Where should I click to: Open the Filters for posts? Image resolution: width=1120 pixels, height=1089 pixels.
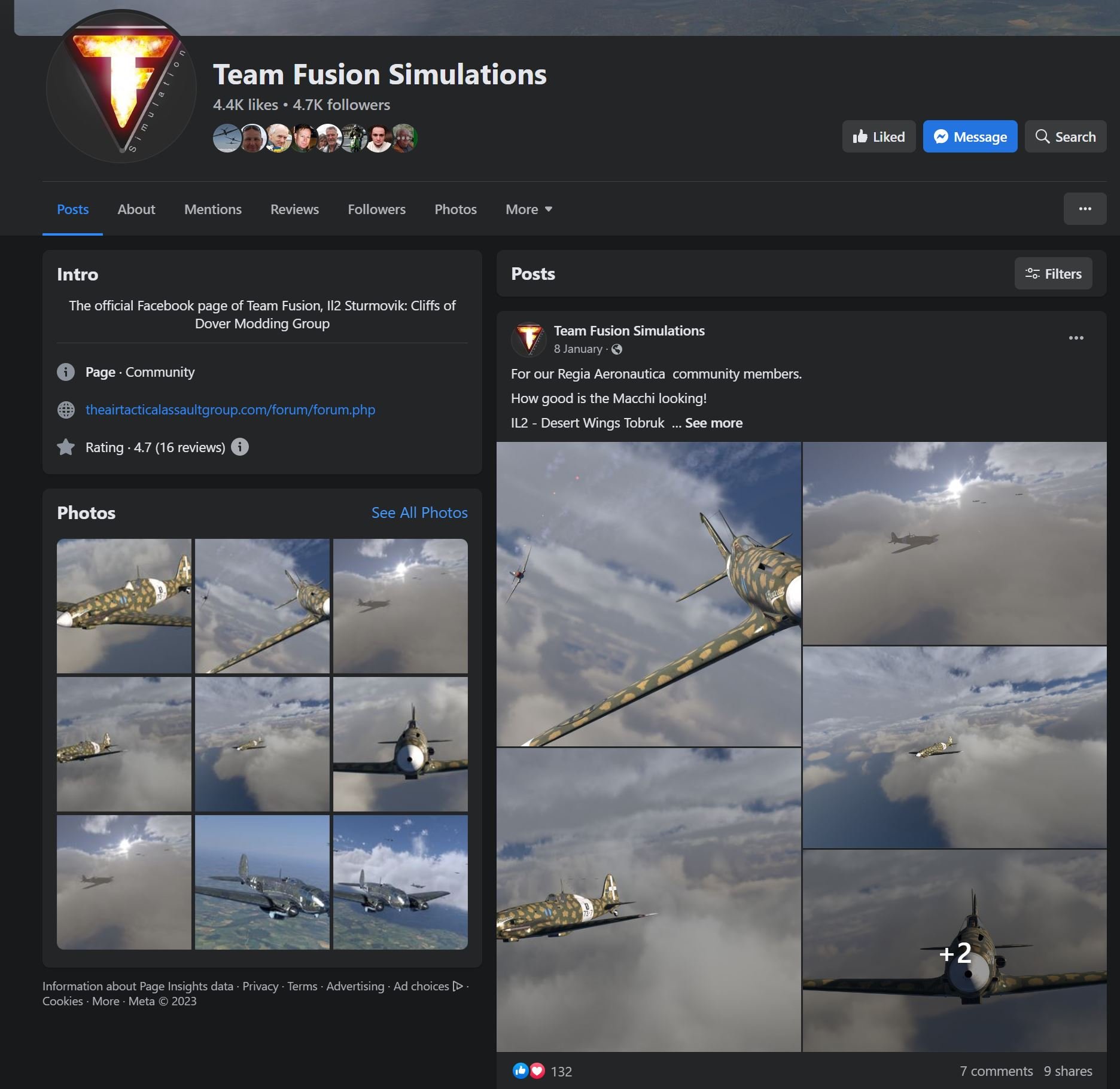(1054, 274)
